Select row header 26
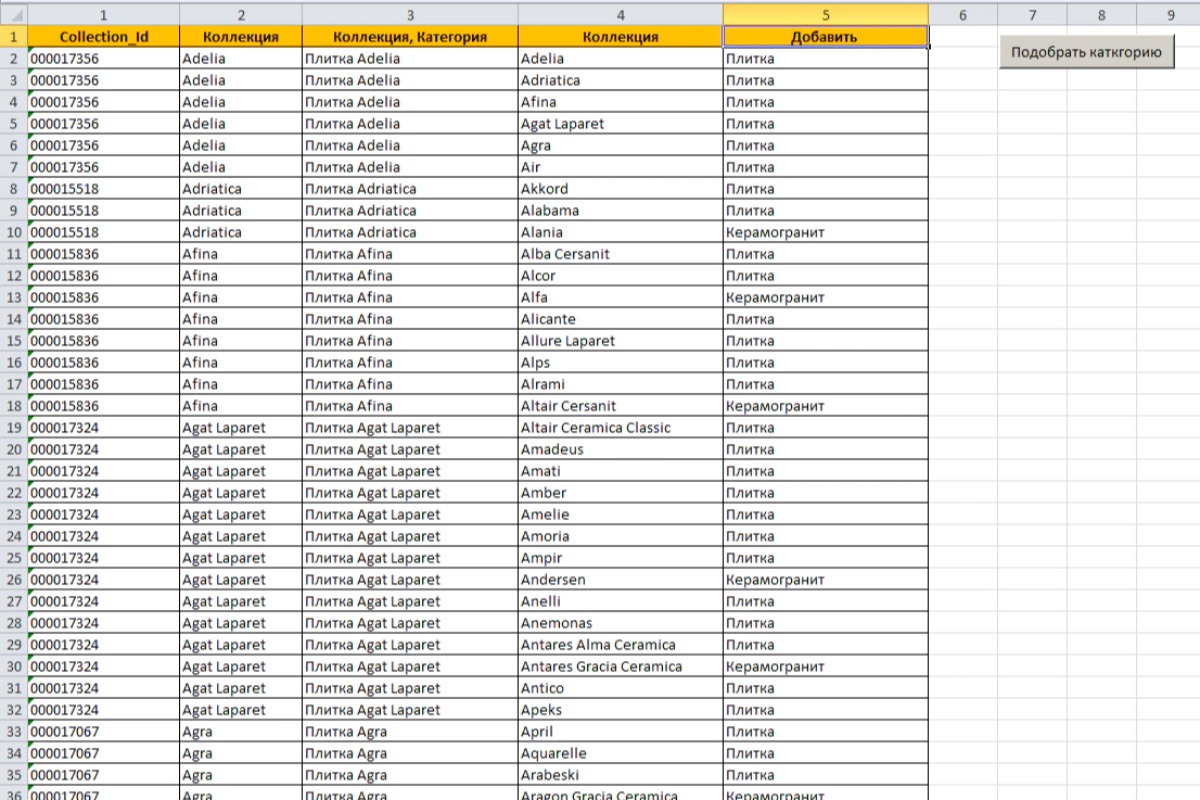The height and width of the screenshot is (800, 1200). 14,580
